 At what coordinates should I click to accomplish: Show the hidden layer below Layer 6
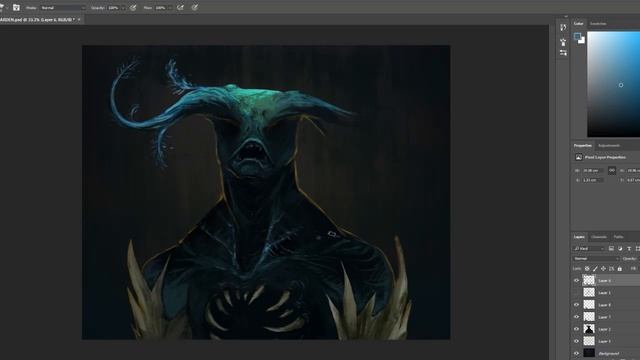click(x=576, y=293)
